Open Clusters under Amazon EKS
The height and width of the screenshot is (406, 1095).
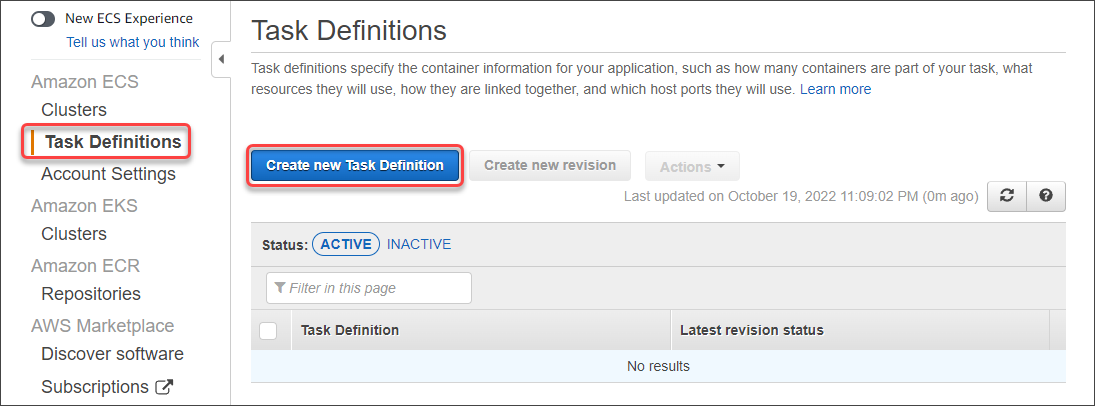click(x=74, y=233)
